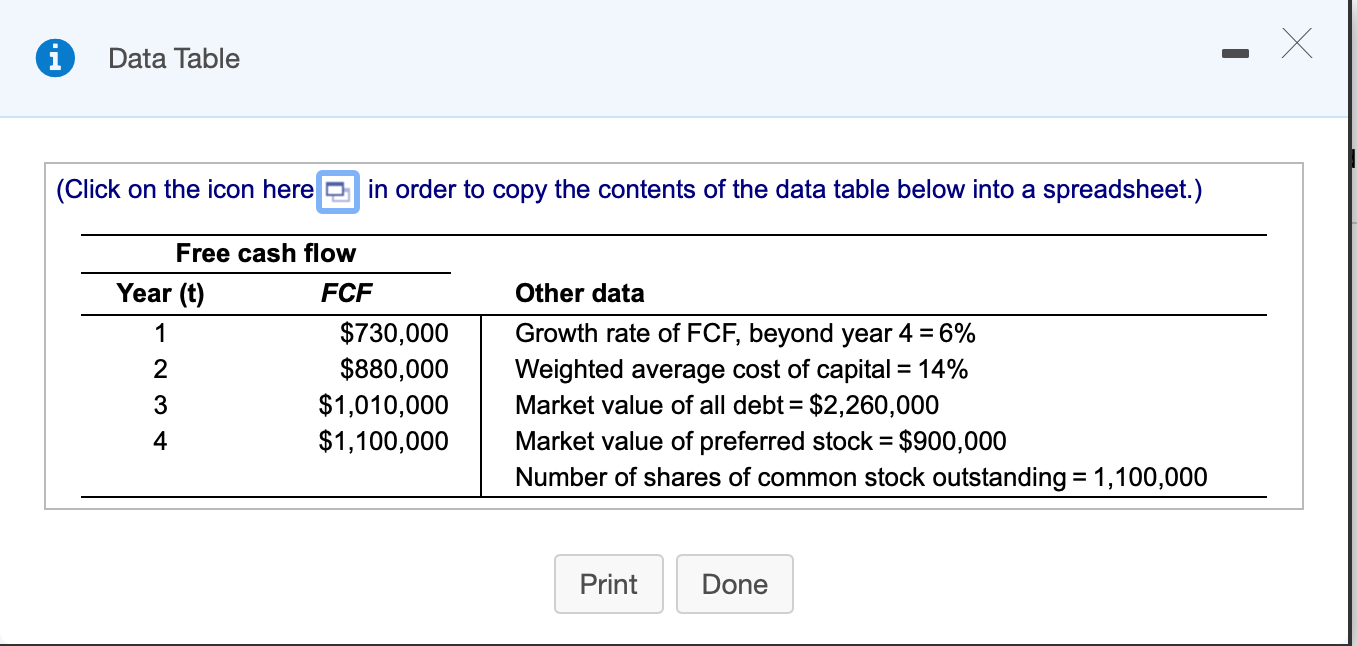
Task: Click the Done button
Action: [x=734, y=584]
